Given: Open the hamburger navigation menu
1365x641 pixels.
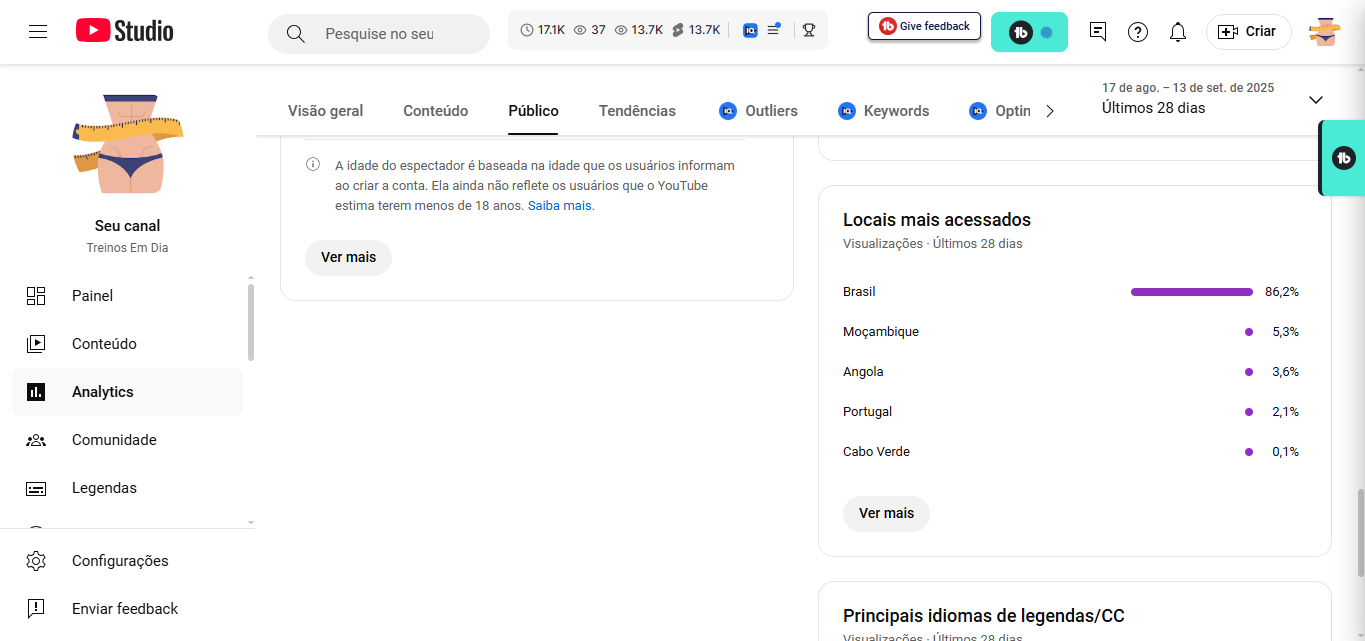Looking at the screenshot, I should click(x=38, y=32).
